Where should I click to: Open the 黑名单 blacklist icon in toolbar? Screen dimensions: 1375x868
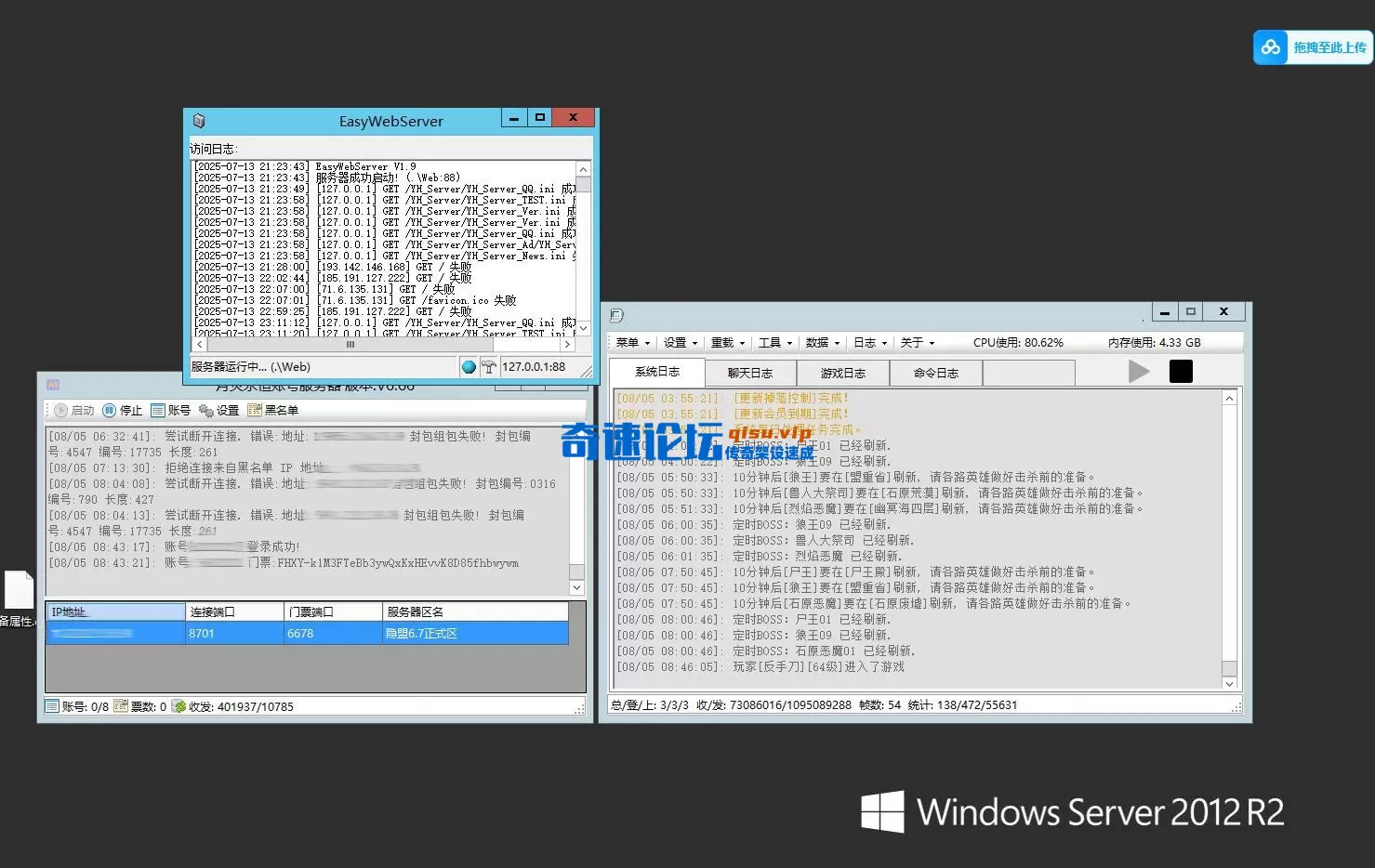point(255,410)
